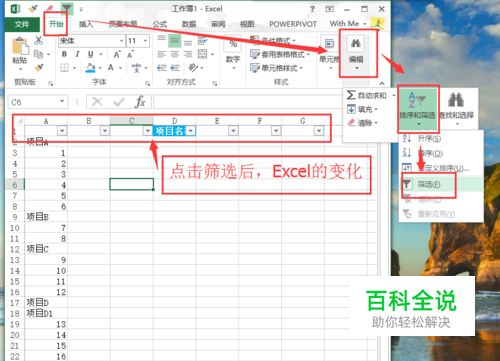Click the formula bar input field

pyautogui.click(x=248, y=102)
